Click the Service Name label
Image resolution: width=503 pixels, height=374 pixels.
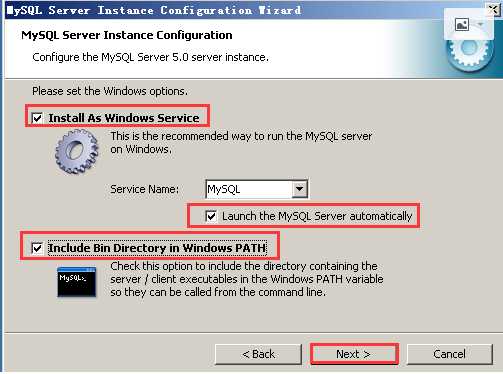click(x=144, y=189)
